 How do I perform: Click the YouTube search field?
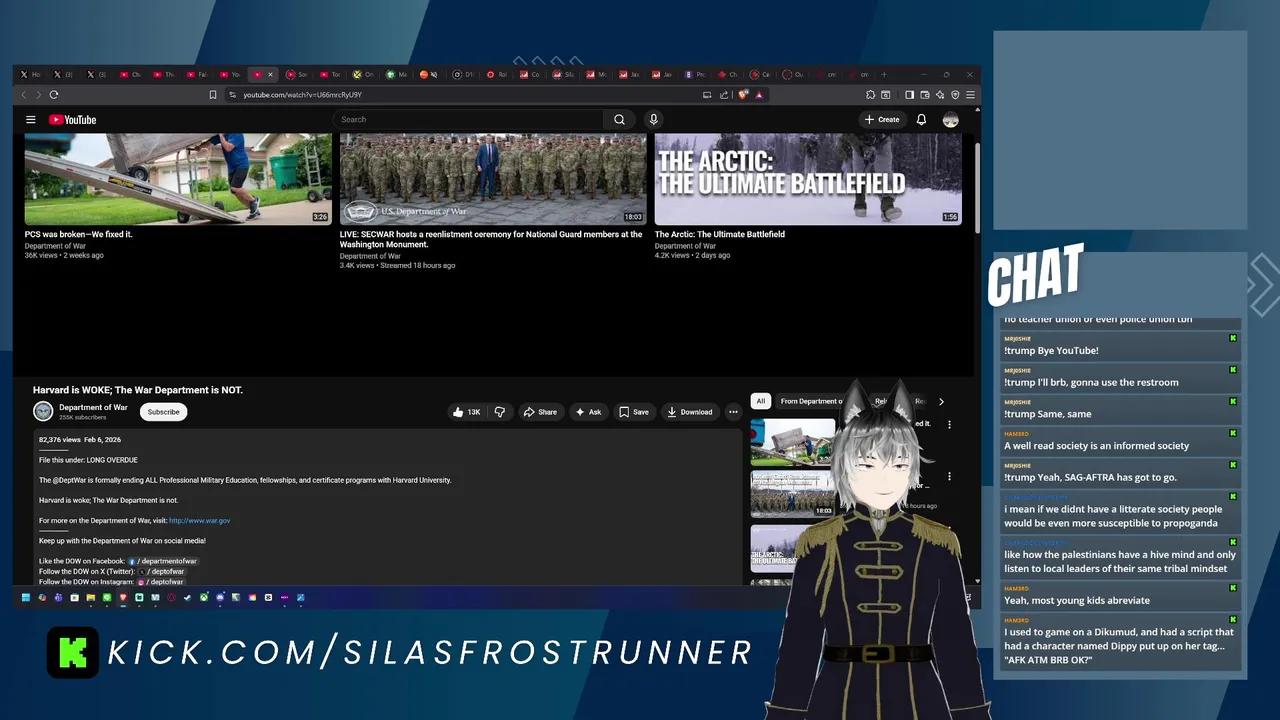tap(468, 119)
